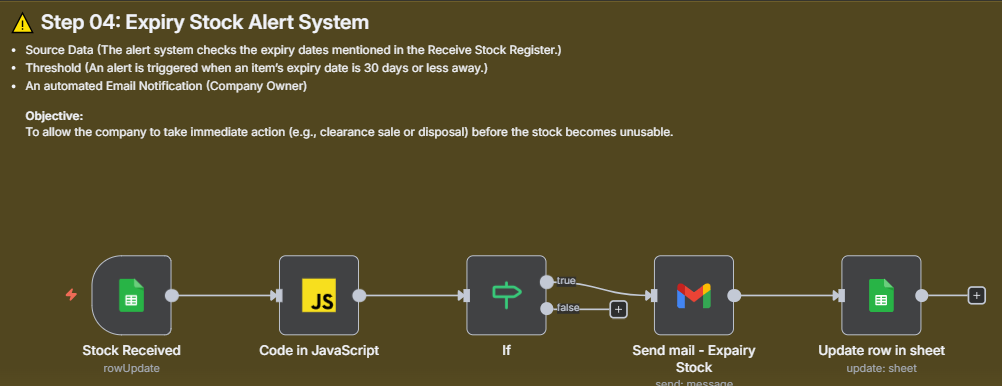Click the 'If' node label

506,350
